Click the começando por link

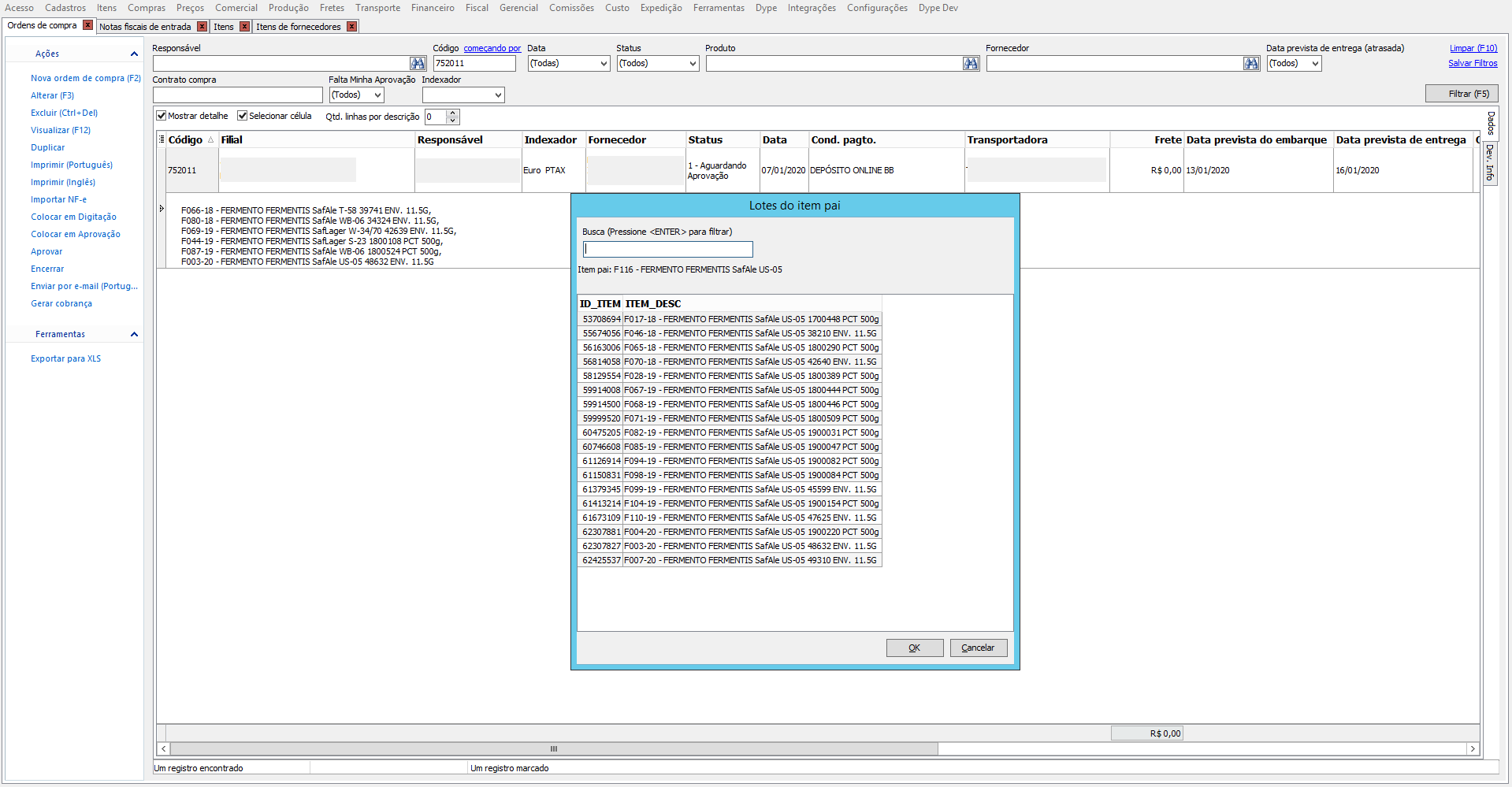tap(492, 48)
